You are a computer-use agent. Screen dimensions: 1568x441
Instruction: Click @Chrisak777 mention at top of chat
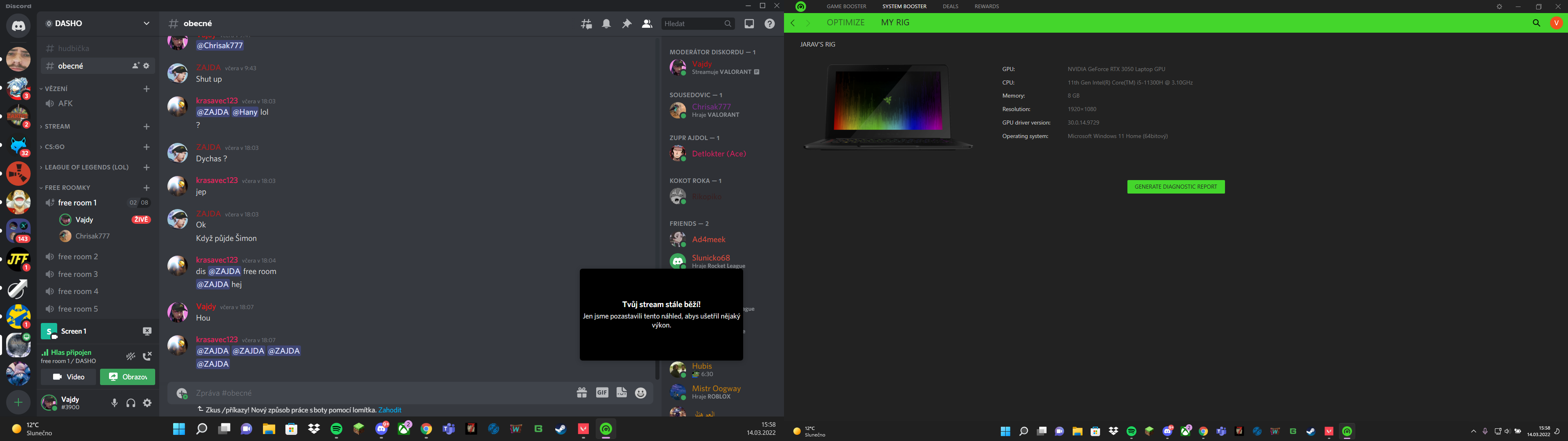pyautogui.click(x=220, y=46)
